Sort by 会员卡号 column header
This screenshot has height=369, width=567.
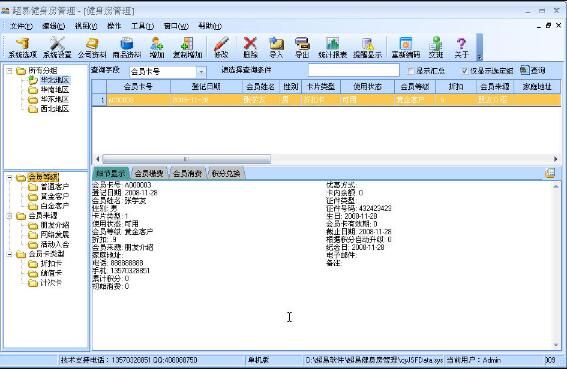[138, 87]
